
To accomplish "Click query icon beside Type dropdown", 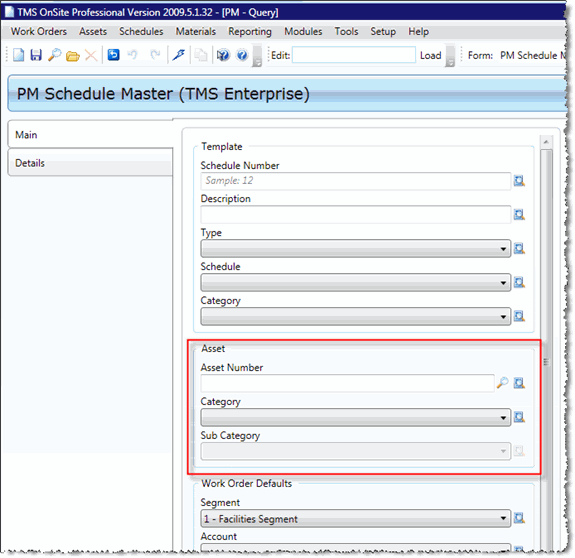I will (519, 249).
